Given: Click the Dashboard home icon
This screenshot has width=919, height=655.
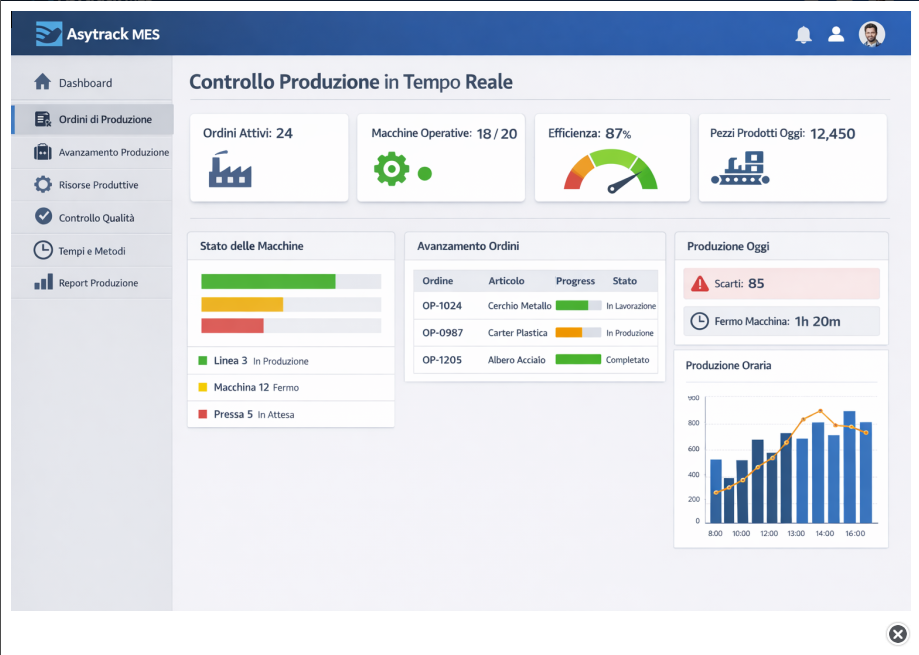Looking at the screenshot, I should [x=42, y=81].
